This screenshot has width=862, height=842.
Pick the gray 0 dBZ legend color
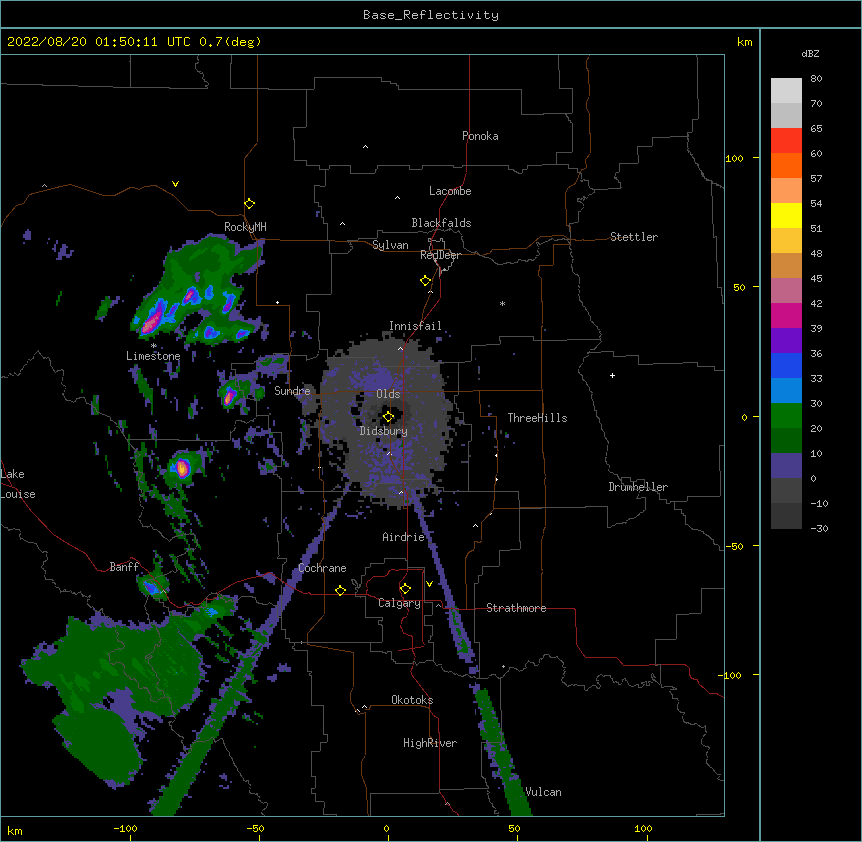click(x=786, y=491)
